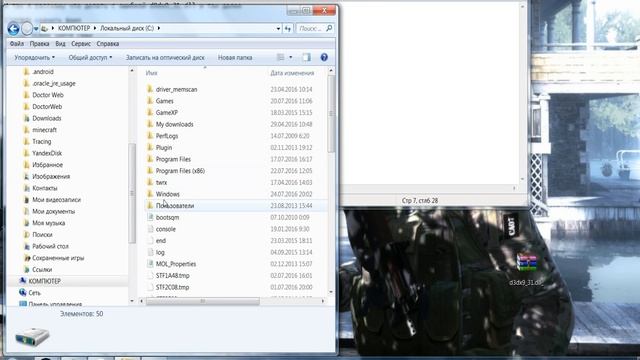Click the Windows folder icon
The height and width of the screenshot is (360, 640).
point(150,194)
